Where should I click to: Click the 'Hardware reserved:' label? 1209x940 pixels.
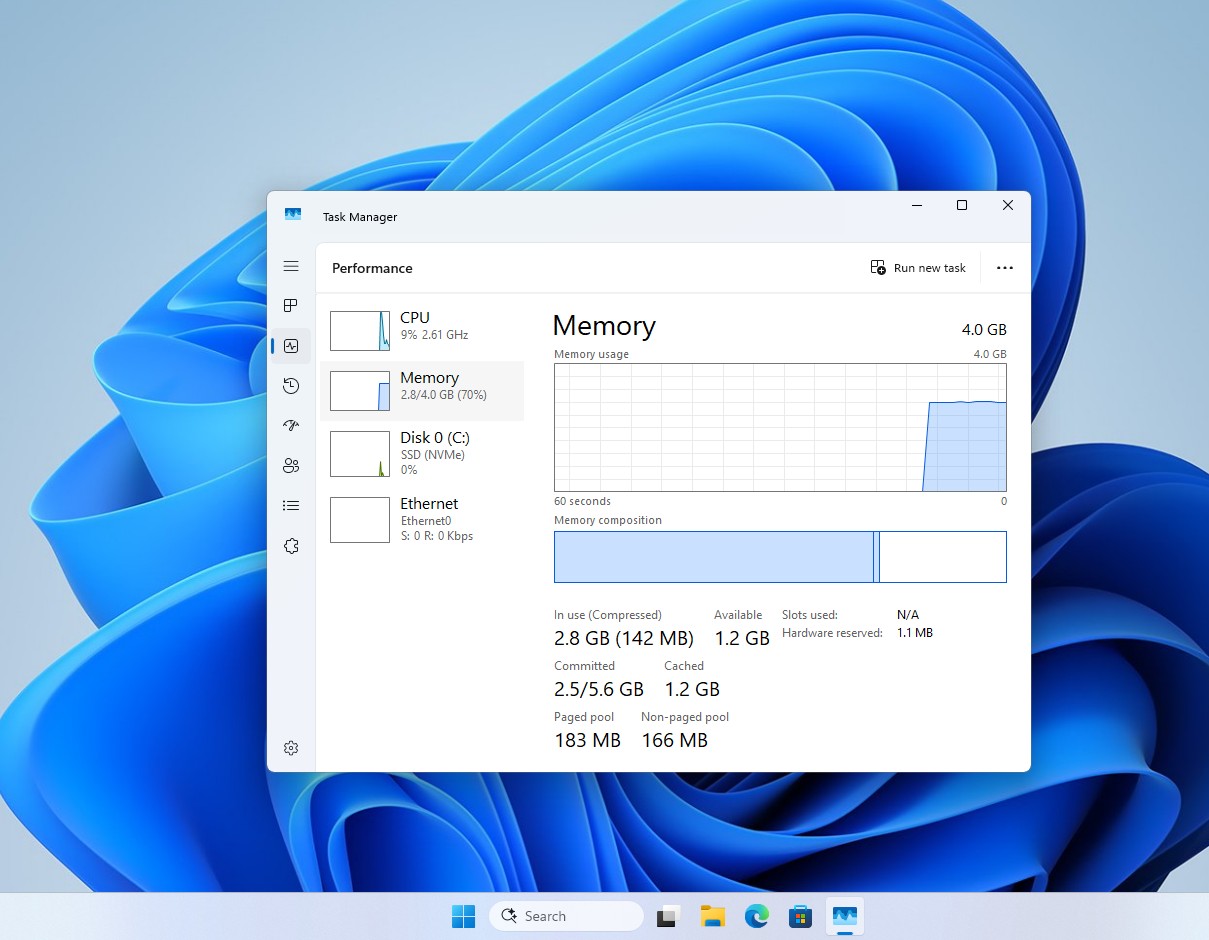point(832,633)
